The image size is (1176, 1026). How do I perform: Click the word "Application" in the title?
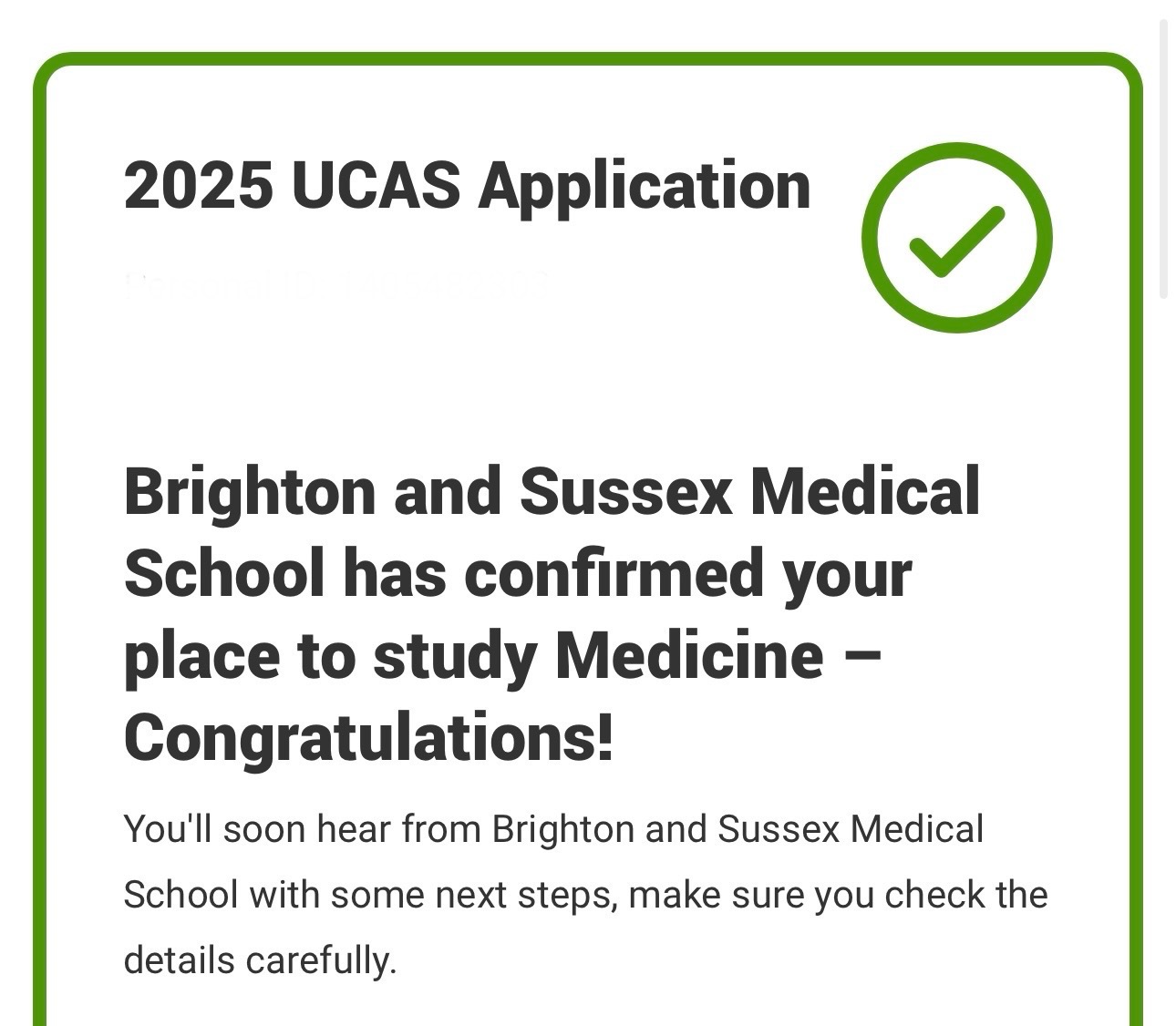point(645,185)
